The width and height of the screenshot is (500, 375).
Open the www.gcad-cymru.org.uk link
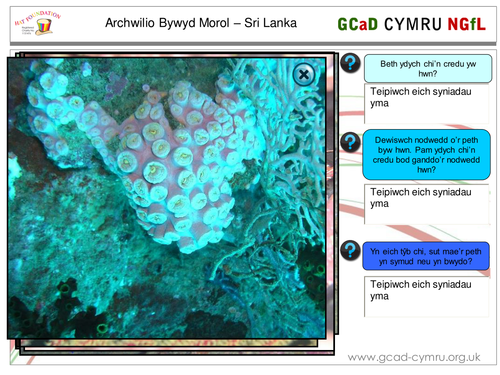[414, 357]
